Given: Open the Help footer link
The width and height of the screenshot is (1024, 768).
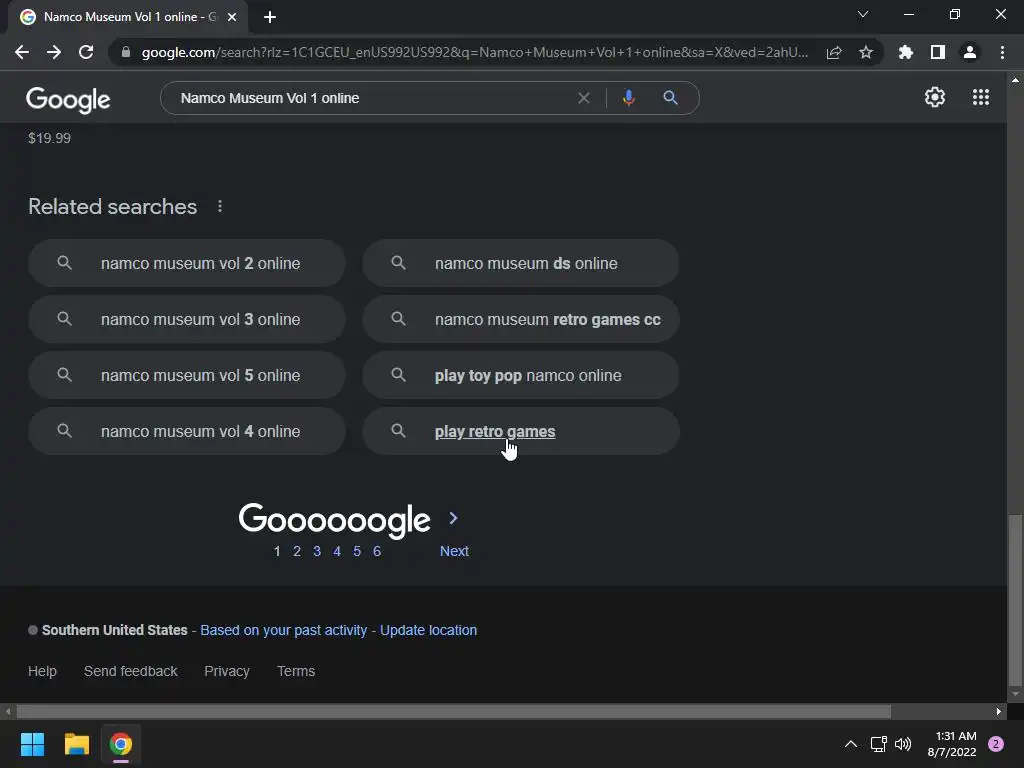Looking at the screenshot, I should coord(42,671).
